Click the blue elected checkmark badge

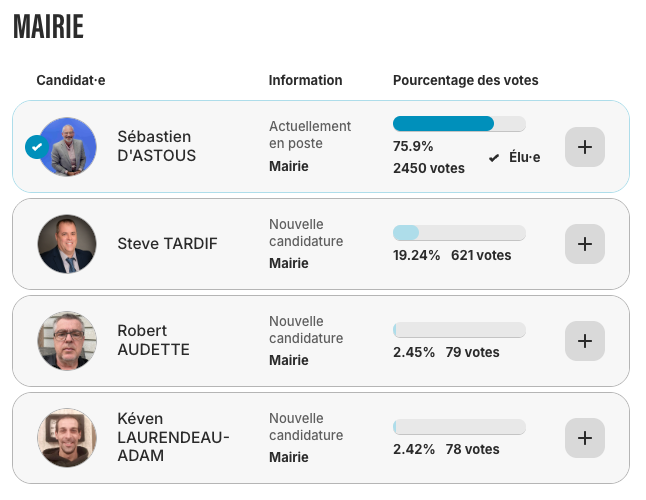tap(36, 147)
